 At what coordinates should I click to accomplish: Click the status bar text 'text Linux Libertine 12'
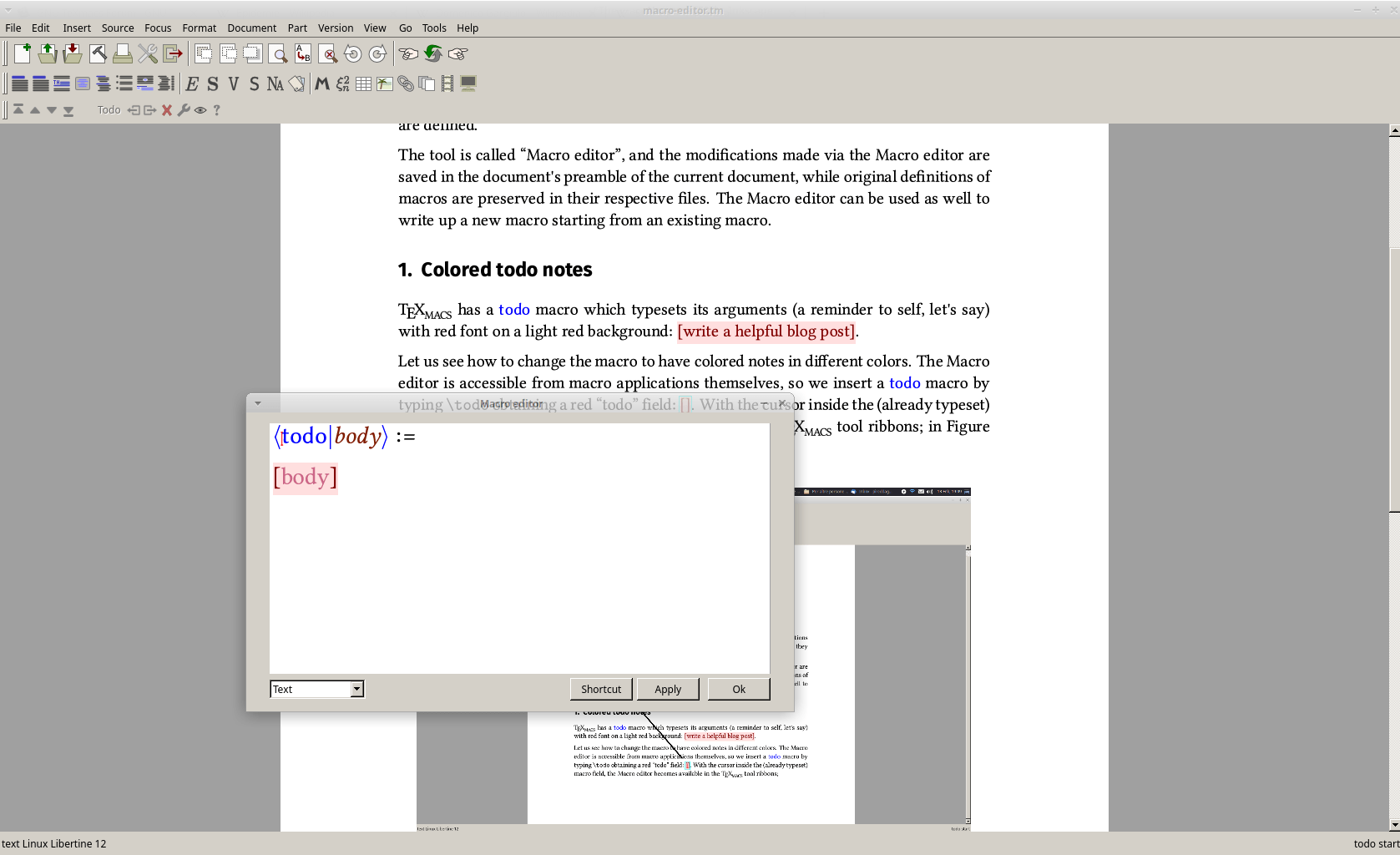click(54, 843)
